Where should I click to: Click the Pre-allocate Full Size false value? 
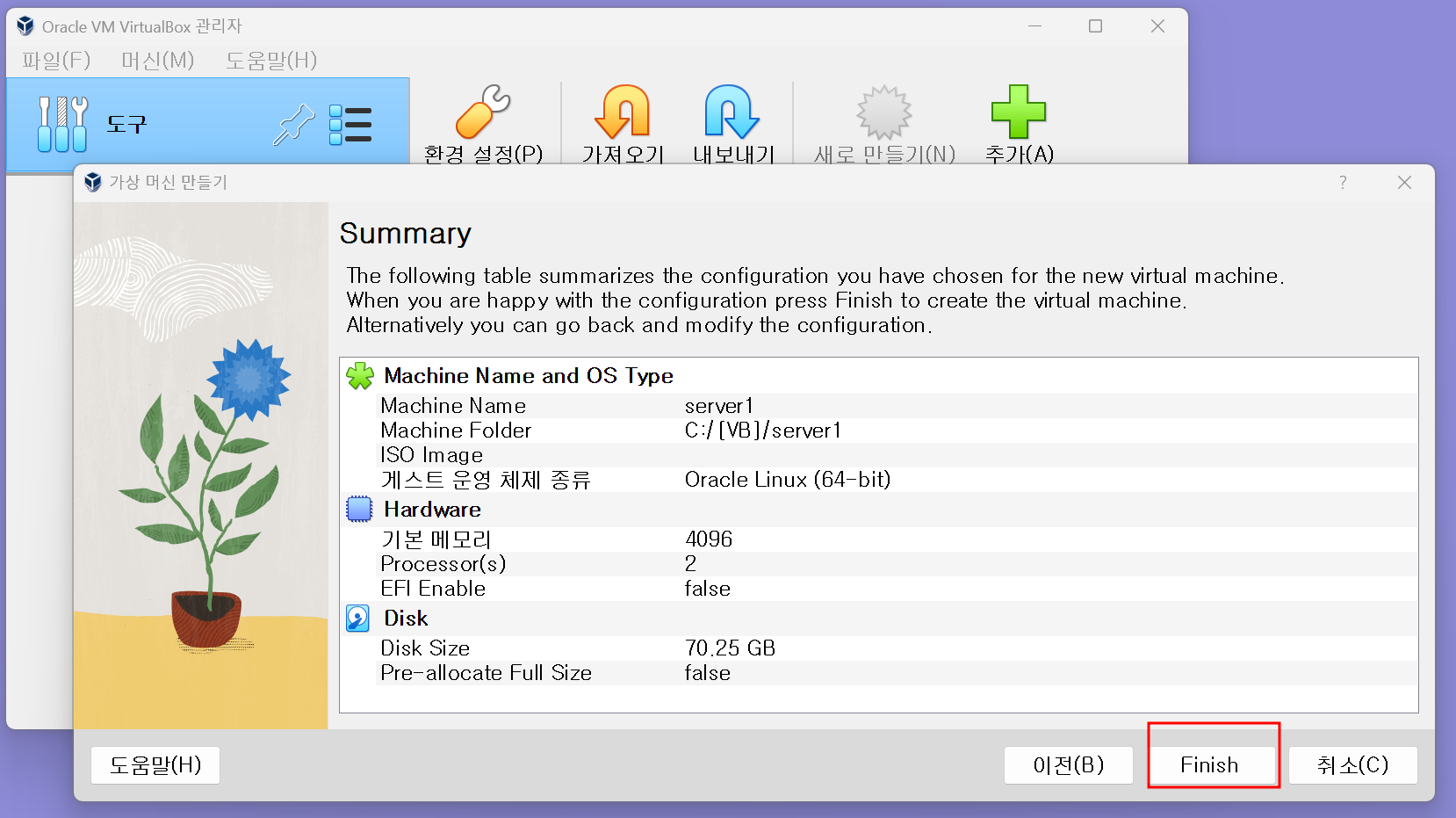tap(708, 673)
